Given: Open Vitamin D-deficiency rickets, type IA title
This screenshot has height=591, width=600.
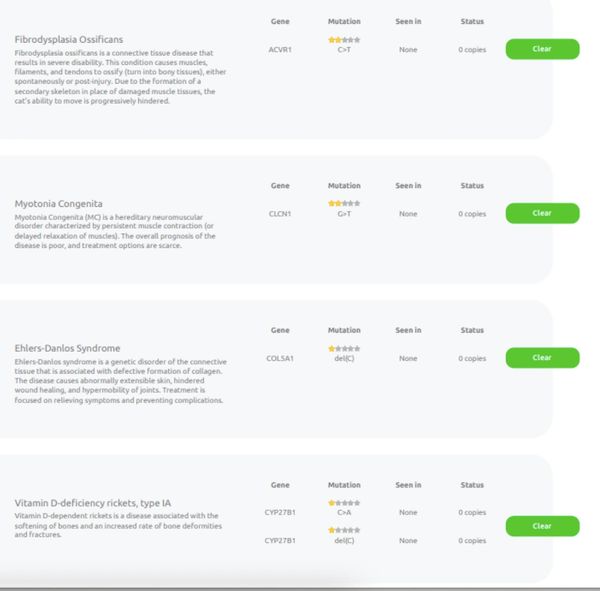Looking at the screenshot, I should [92, 502].
